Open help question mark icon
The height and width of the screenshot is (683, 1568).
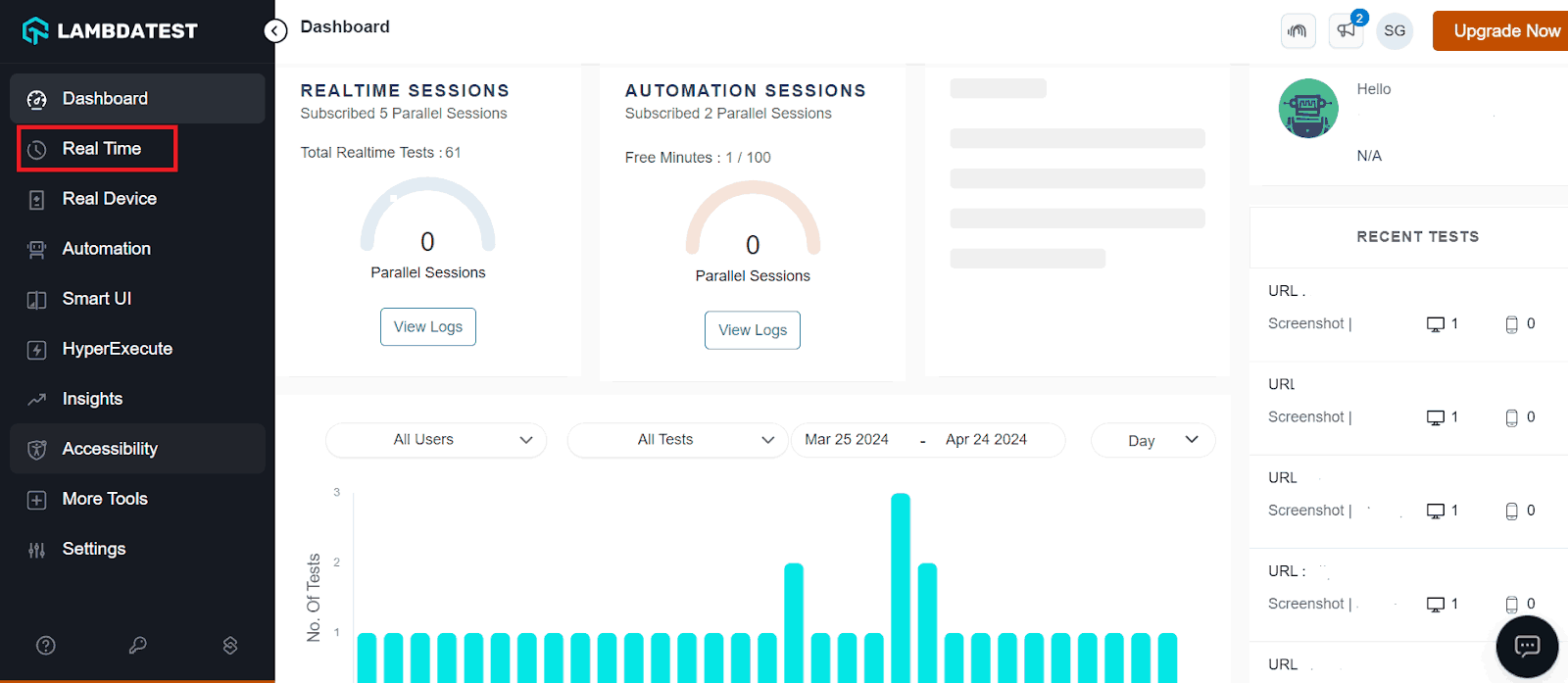click(x=46, y=645)
